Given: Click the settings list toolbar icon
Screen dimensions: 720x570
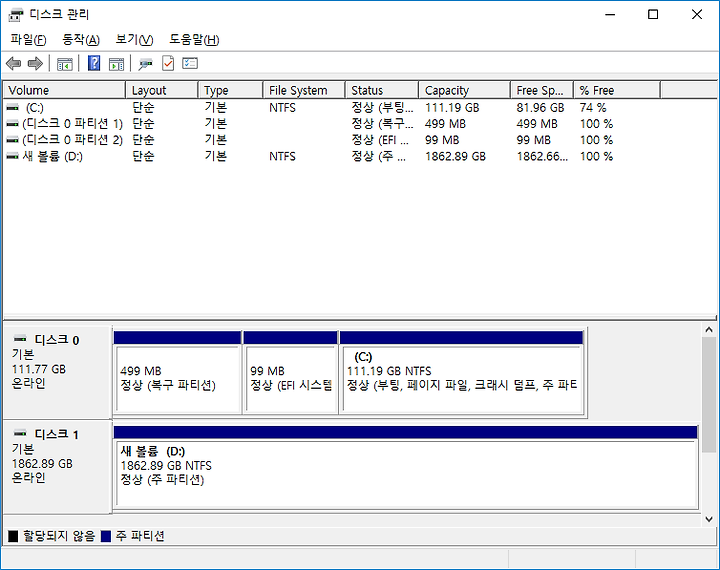Looking at the screenshot, I should [190, 63].
